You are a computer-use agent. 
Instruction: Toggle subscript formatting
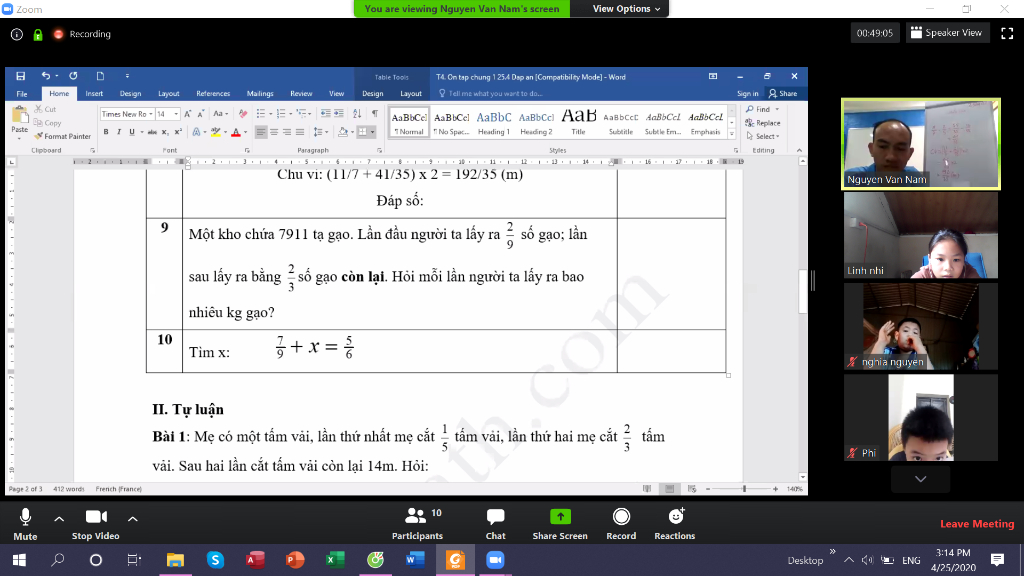pos(165,132)
